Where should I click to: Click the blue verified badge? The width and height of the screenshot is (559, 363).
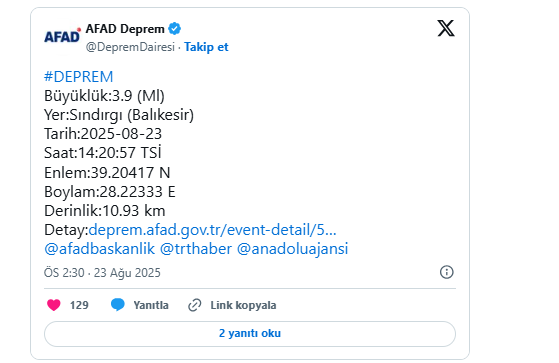[174, 29]
